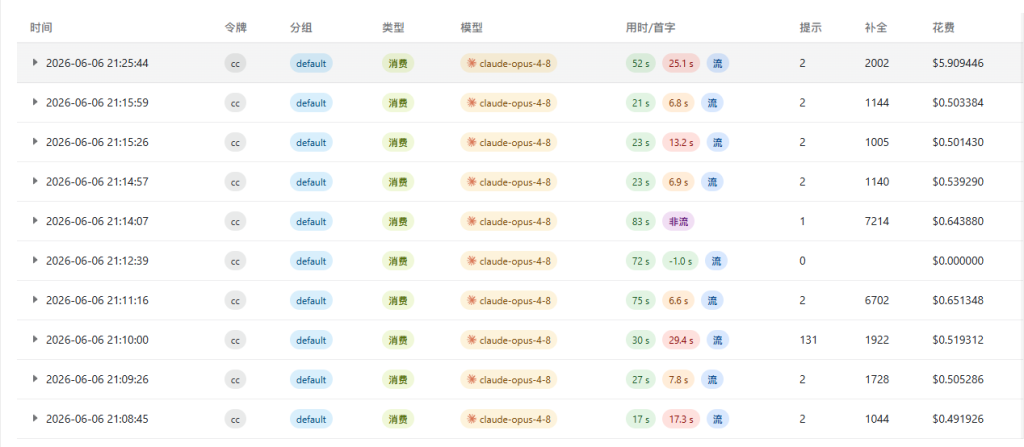Click the 提示 column header
This screenshot has height=447, width=1024.
click(x=810, y=28)
